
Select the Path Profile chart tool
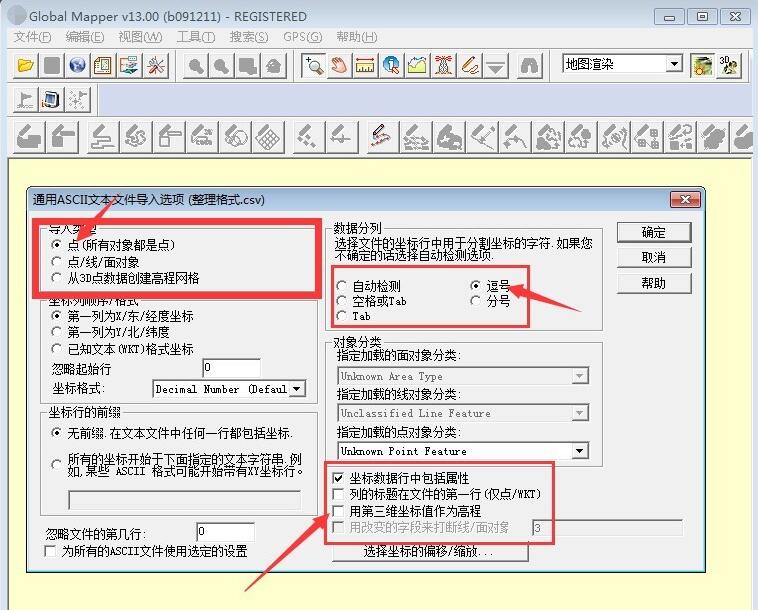tap(417, 65)
